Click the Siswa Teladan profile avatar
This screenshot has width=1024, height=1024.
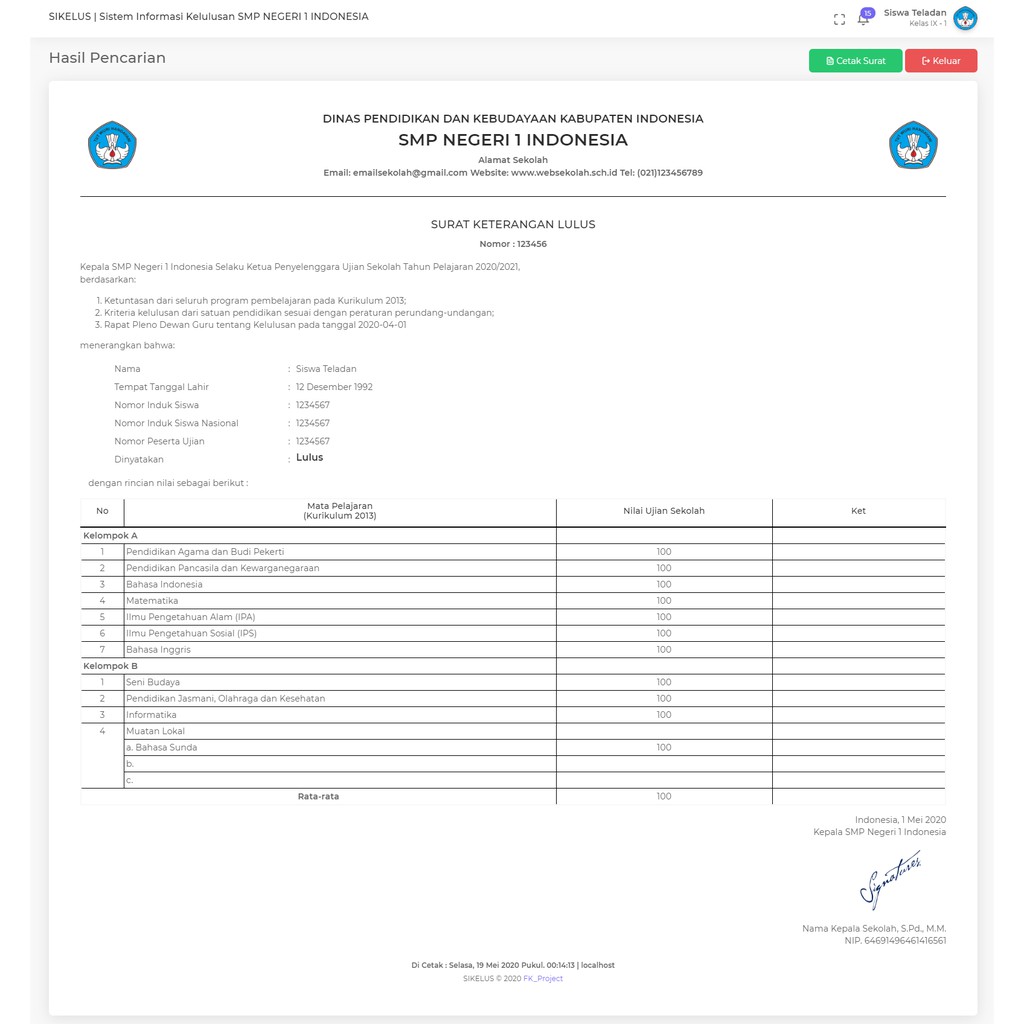pyautogui.click(x=965, y=18)
